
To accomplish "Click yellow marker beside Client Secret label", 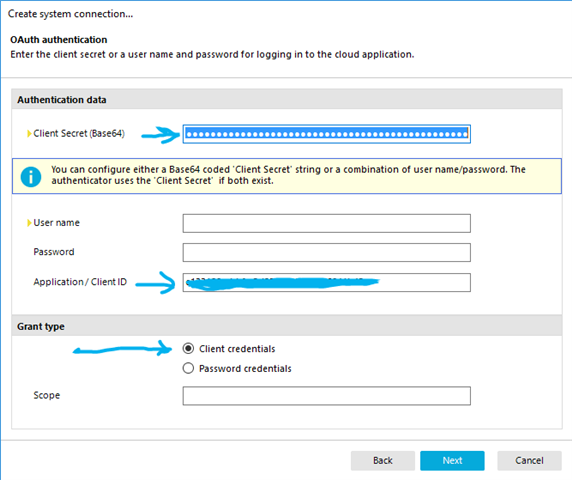I will pos(29,134).
